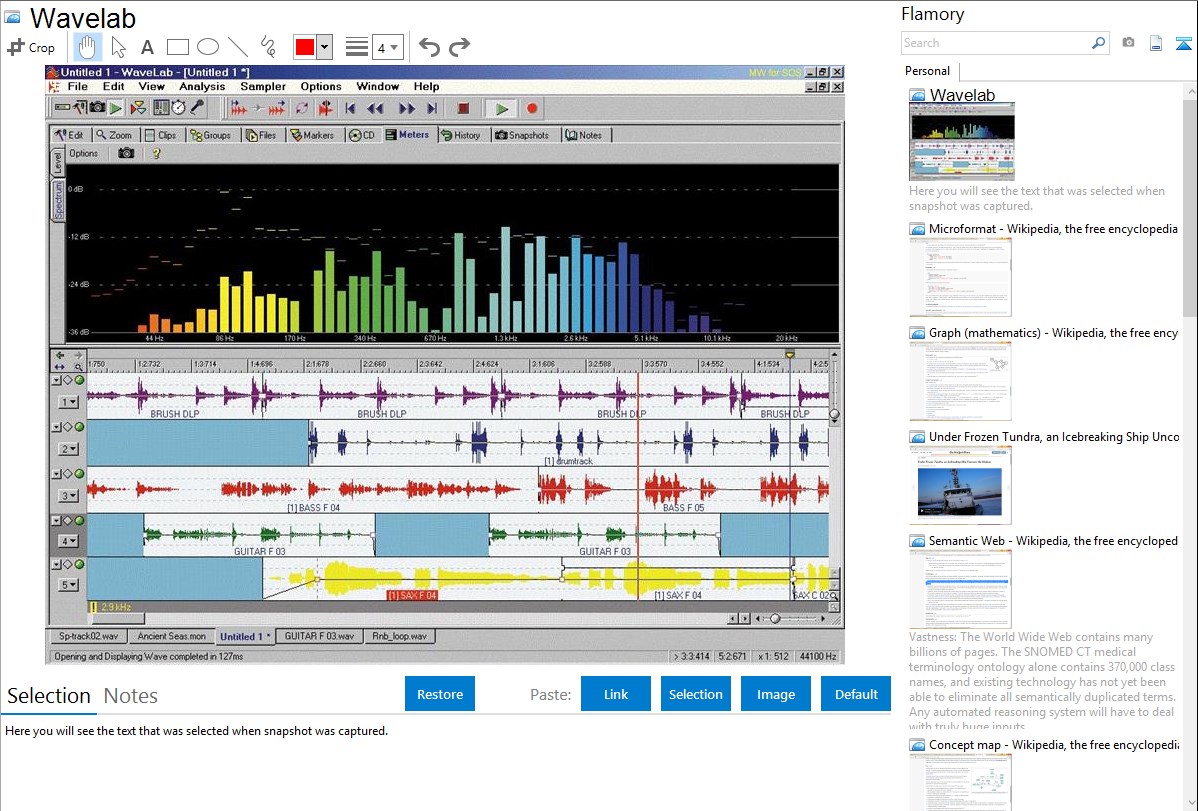The width and height of the screenshot is (1198, 811).
Task: Toggle the diamond solo button on track 2
Action: pyautogui.click(x=67, y=427)
